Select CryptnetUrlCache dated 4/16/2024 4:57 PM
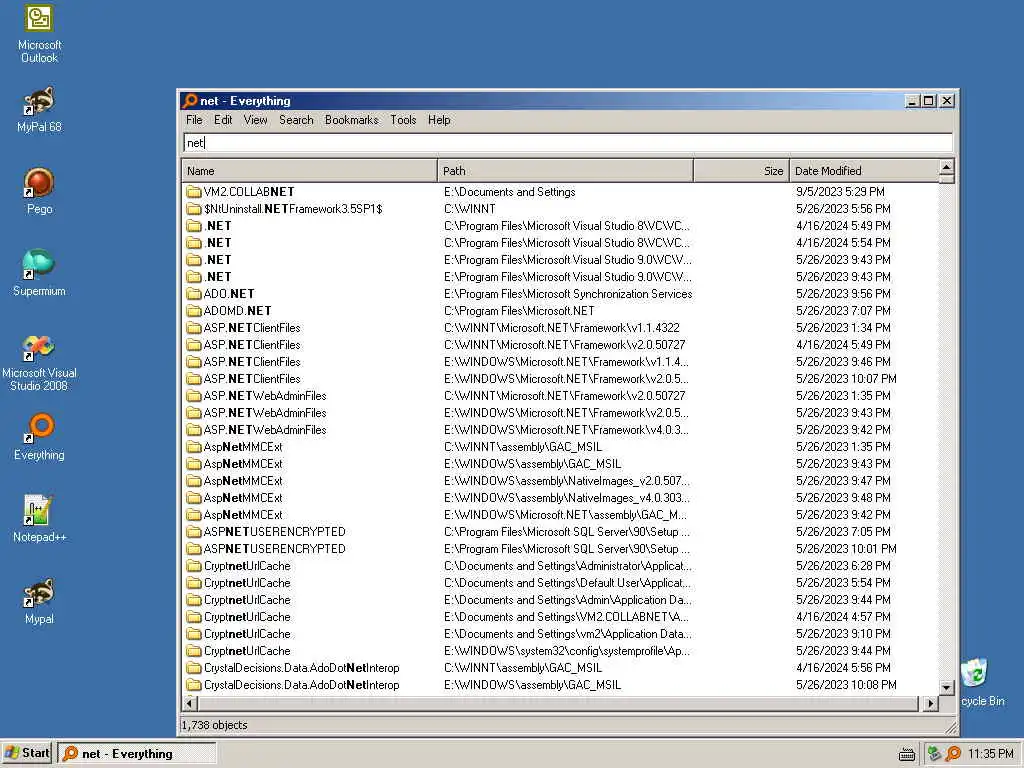Viewport: 1024px width, 768px height. [x=247, y=616]
